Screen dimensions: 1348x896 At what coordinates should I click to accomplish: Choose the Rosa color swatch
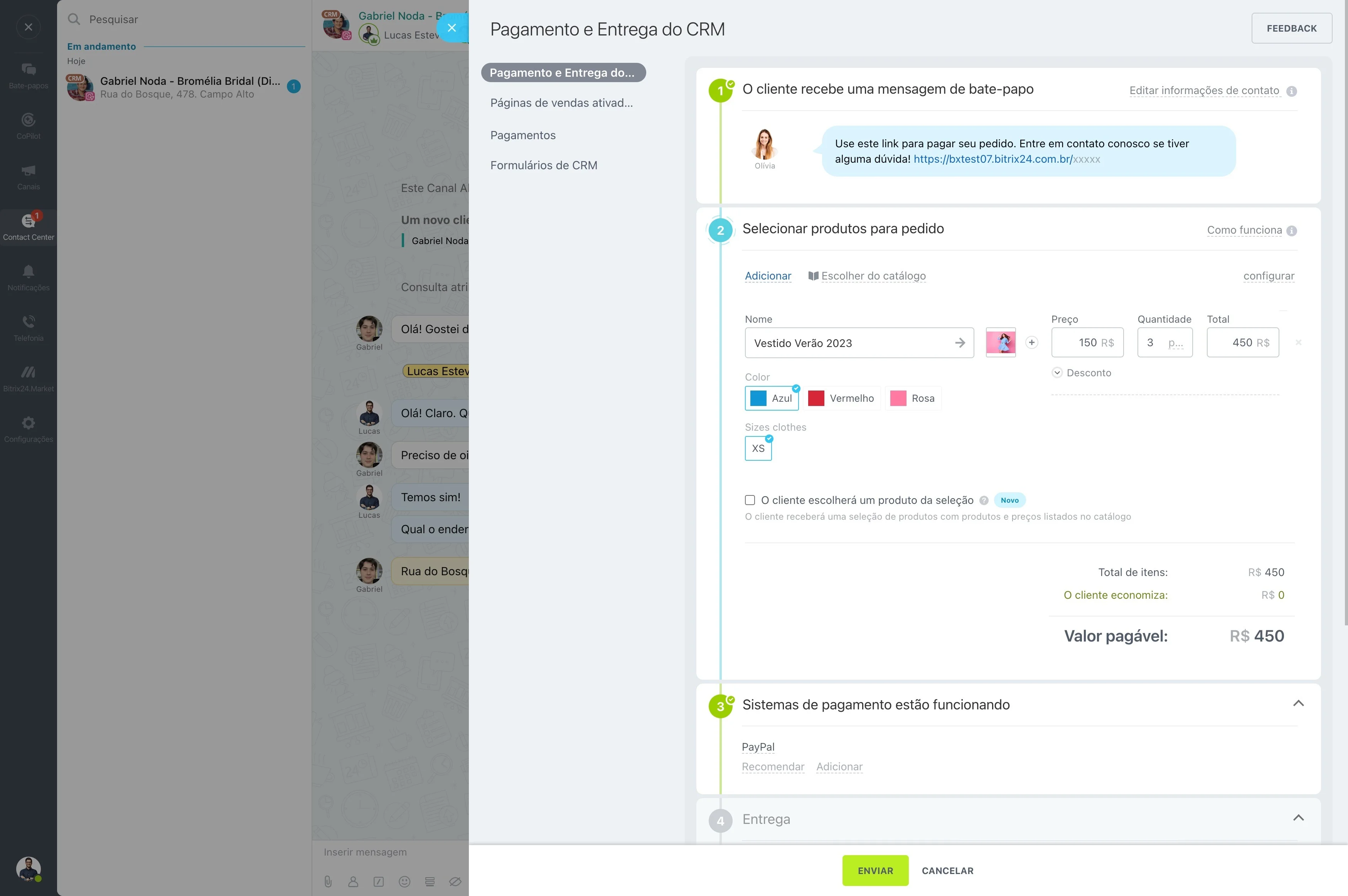click(913, 398)
